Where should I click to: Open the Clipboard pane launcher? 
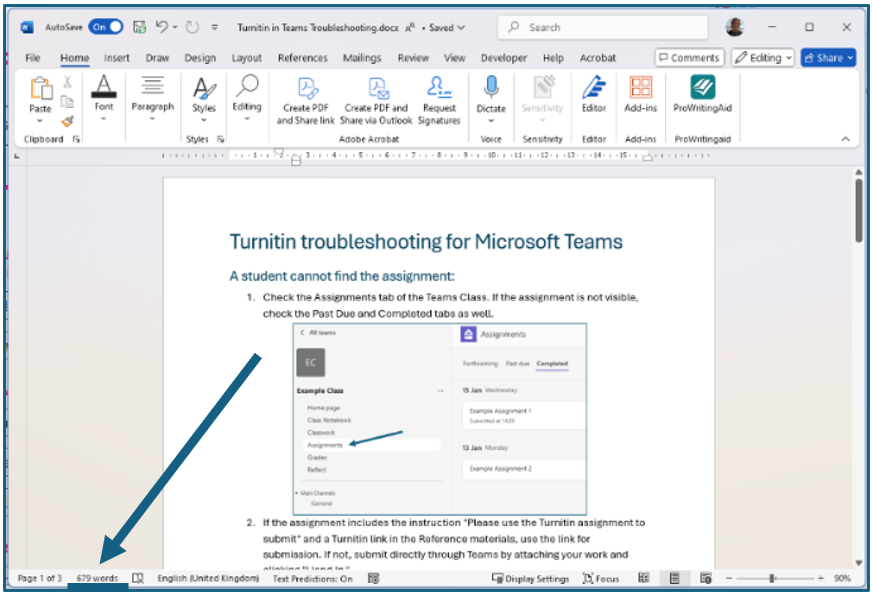(x=76, y=139)
